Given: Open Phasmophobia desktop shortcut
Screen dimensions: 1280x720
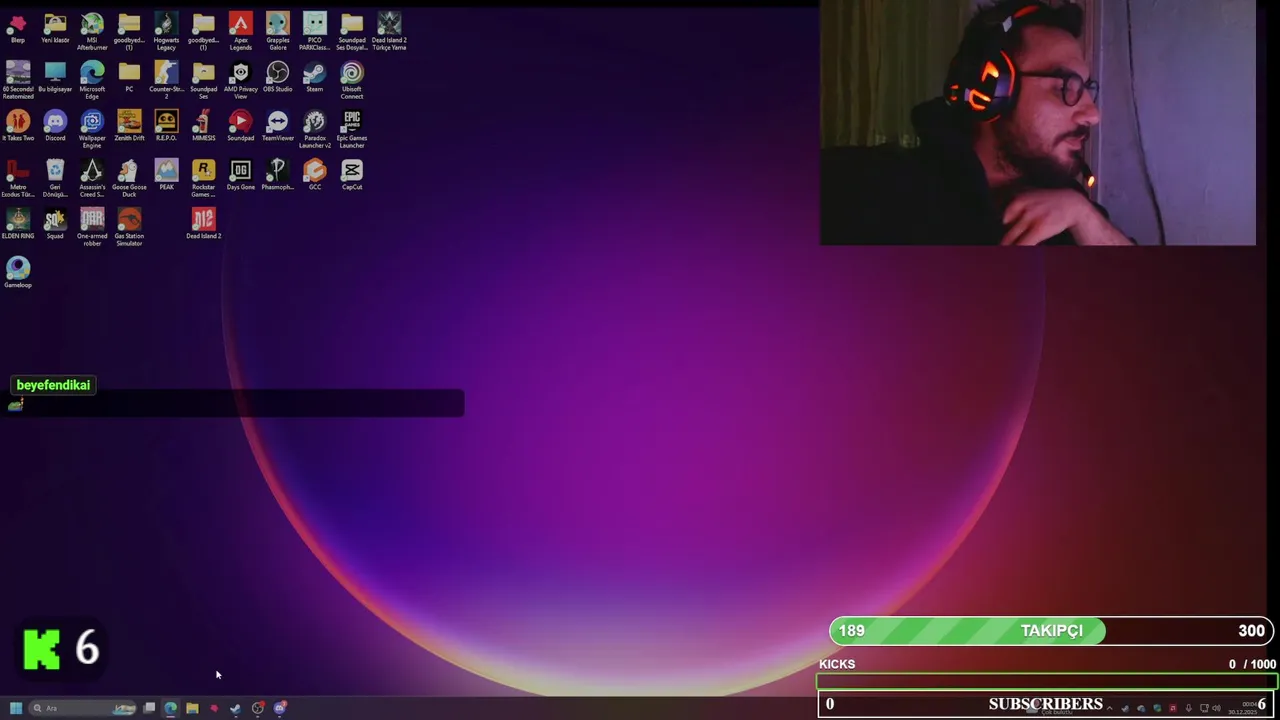Looking at the screenshot, I should (x=278, y=175).
